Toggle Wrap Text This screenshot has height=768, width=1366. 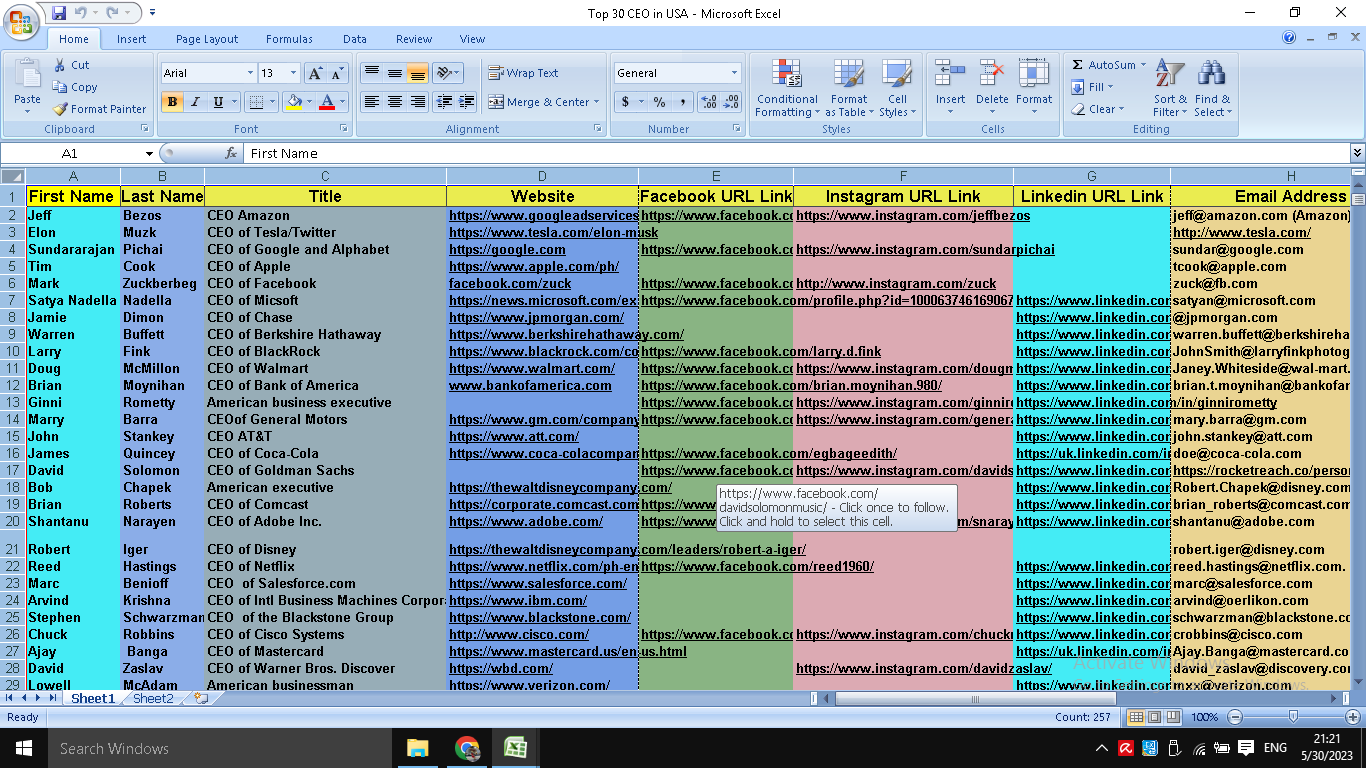[523, 73]
